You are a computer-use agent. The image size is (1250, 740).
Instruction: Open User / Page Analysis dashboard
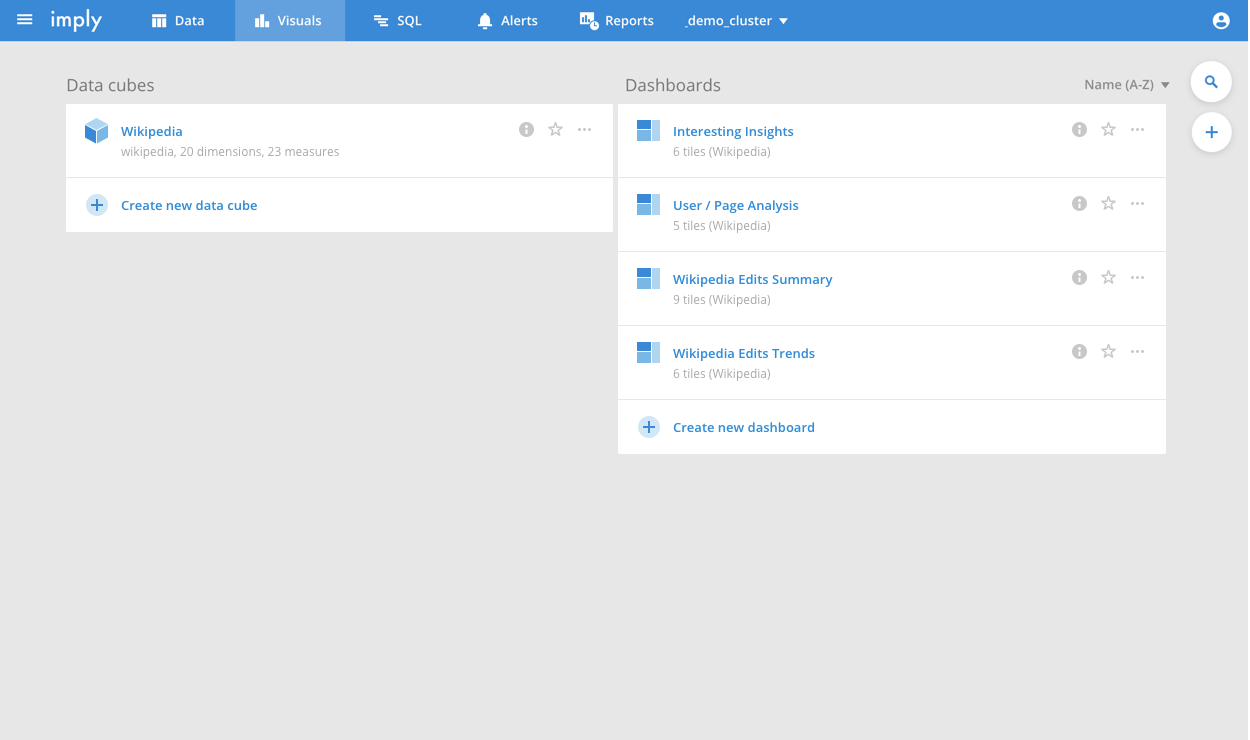coord(736,205)
